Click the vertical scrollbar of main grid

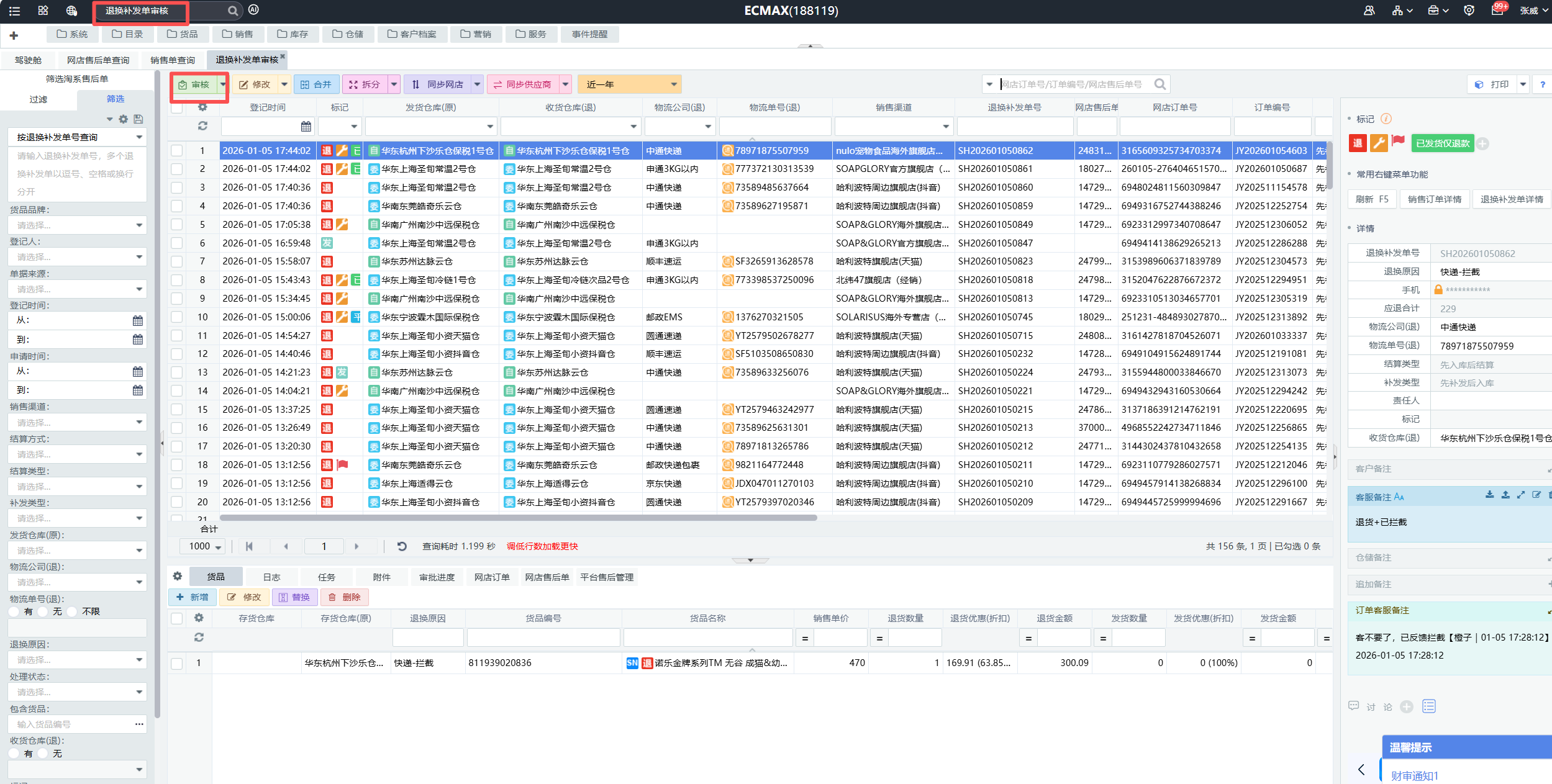coord(1330,165)
